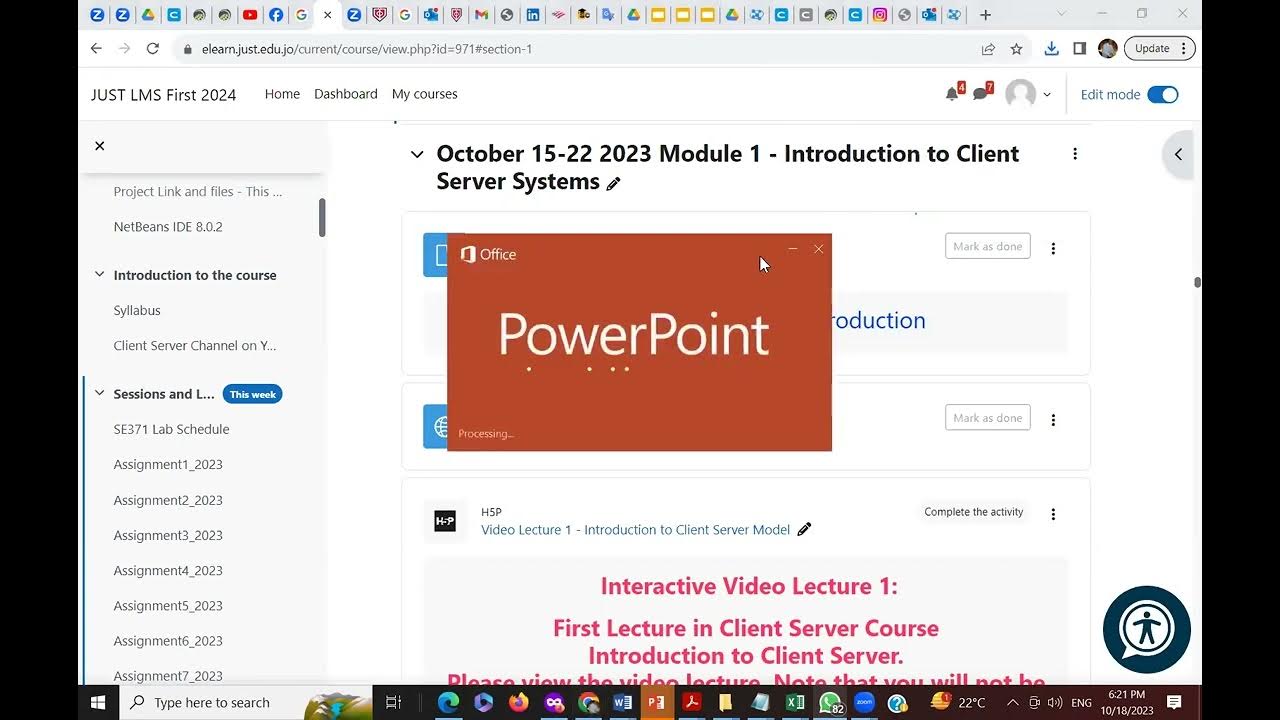
Task: Open My courses in the navigation bar
Action: 425,94
